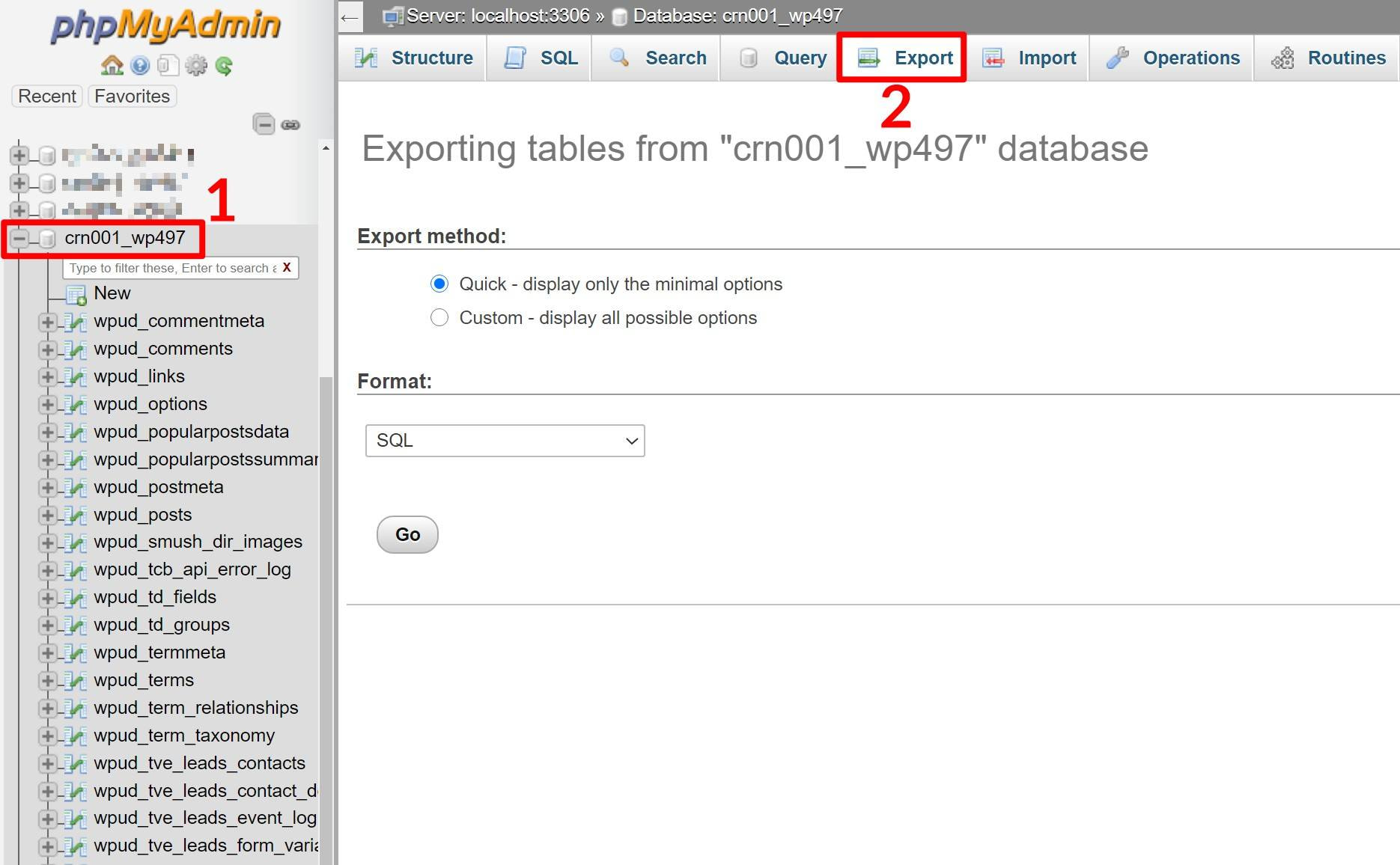Click the Import tab icon
Image resolution: width=1400 pixels, height=865 pixels.
[x=993, y=58]
